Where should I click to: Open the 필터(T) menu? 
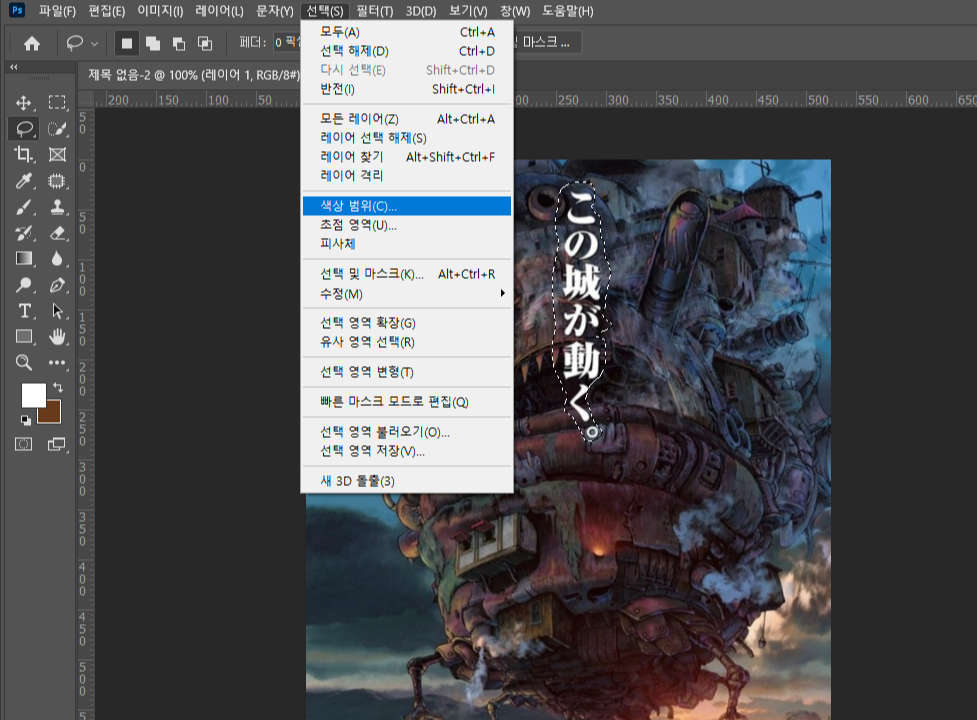pos(375,11)
